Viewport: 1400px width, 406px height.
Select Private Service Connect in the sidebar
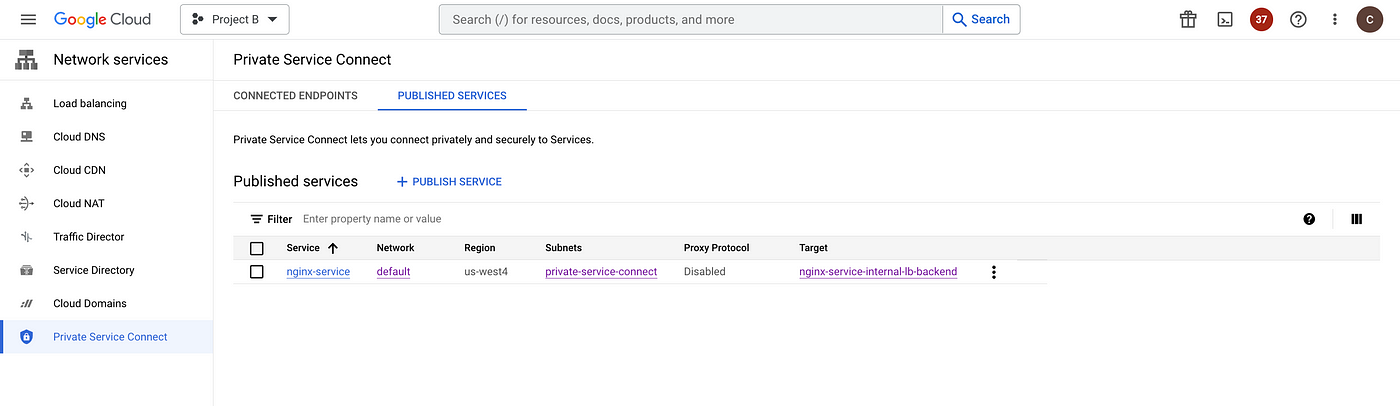click(x=110, y=337)
